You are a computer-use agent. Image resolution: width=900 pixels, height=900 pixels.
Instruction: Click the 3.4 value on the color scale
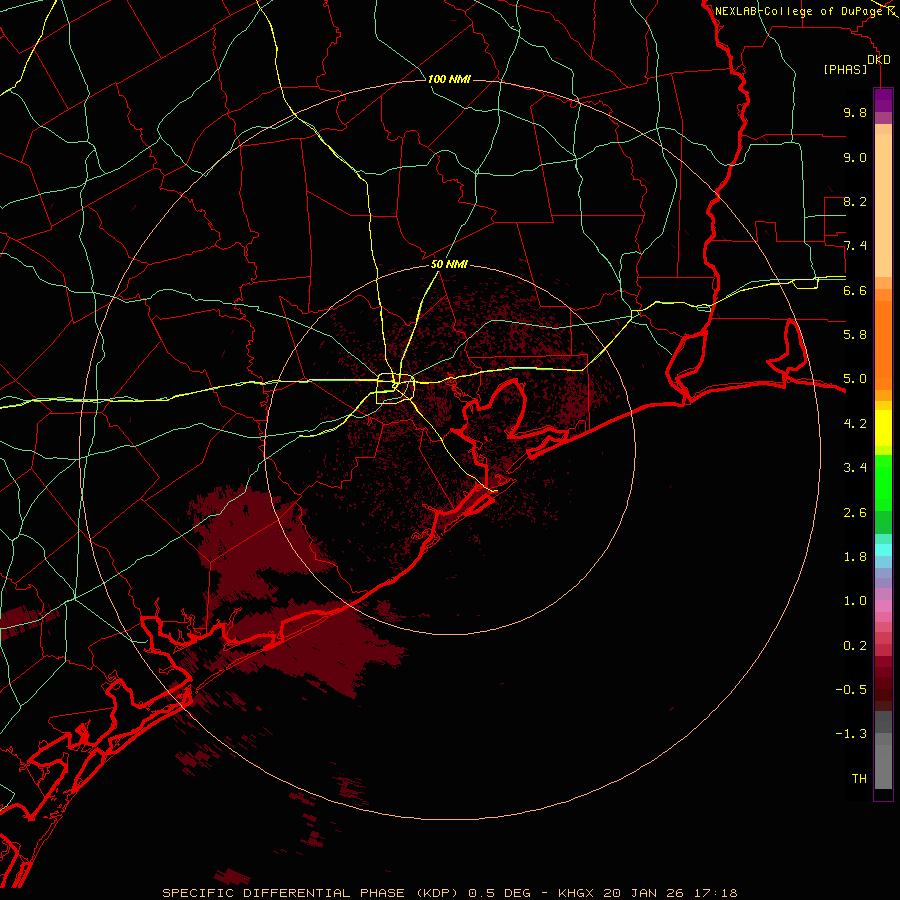pyautogui.click(x=855, y=468)
